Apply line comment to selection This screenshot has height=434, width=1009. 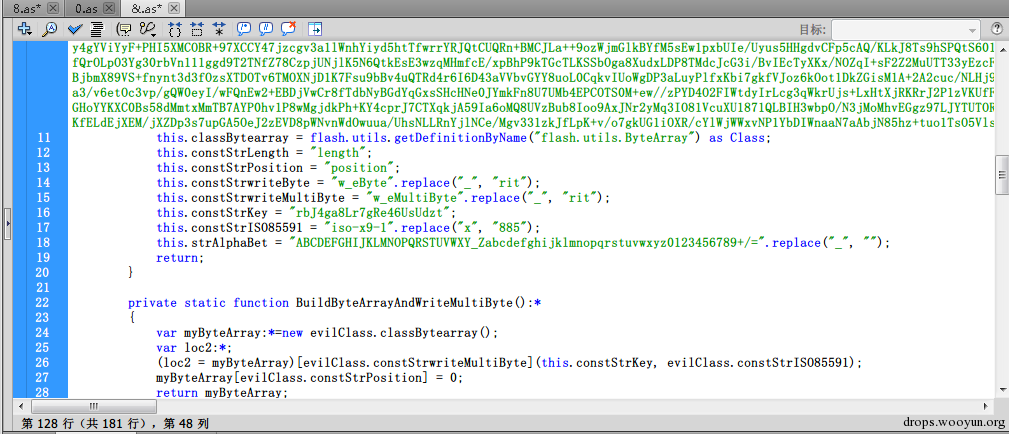click(266, 28)
